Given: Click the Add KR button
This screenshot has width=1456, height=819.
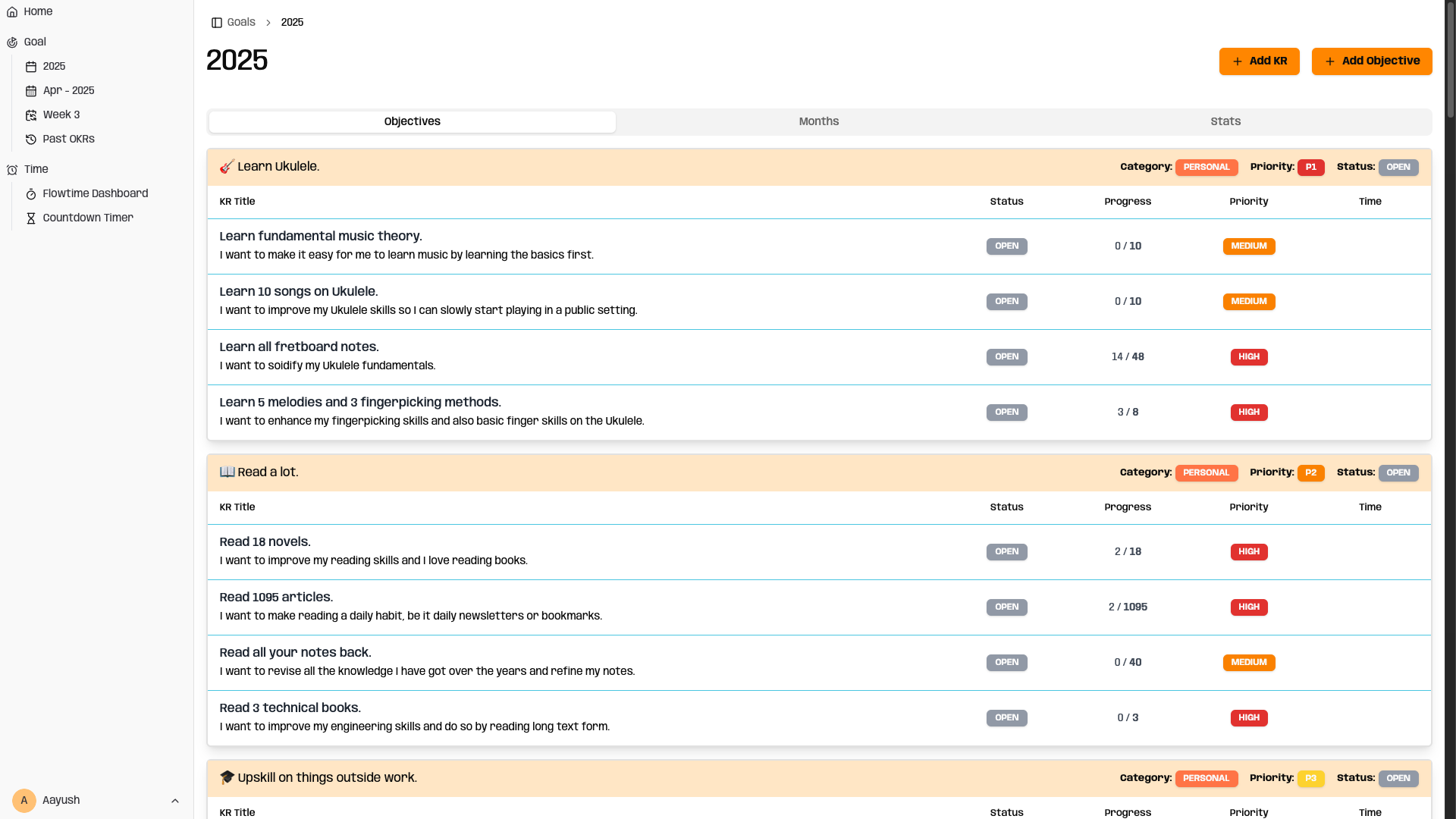Looking at the screenshot, I should 1259,61.
